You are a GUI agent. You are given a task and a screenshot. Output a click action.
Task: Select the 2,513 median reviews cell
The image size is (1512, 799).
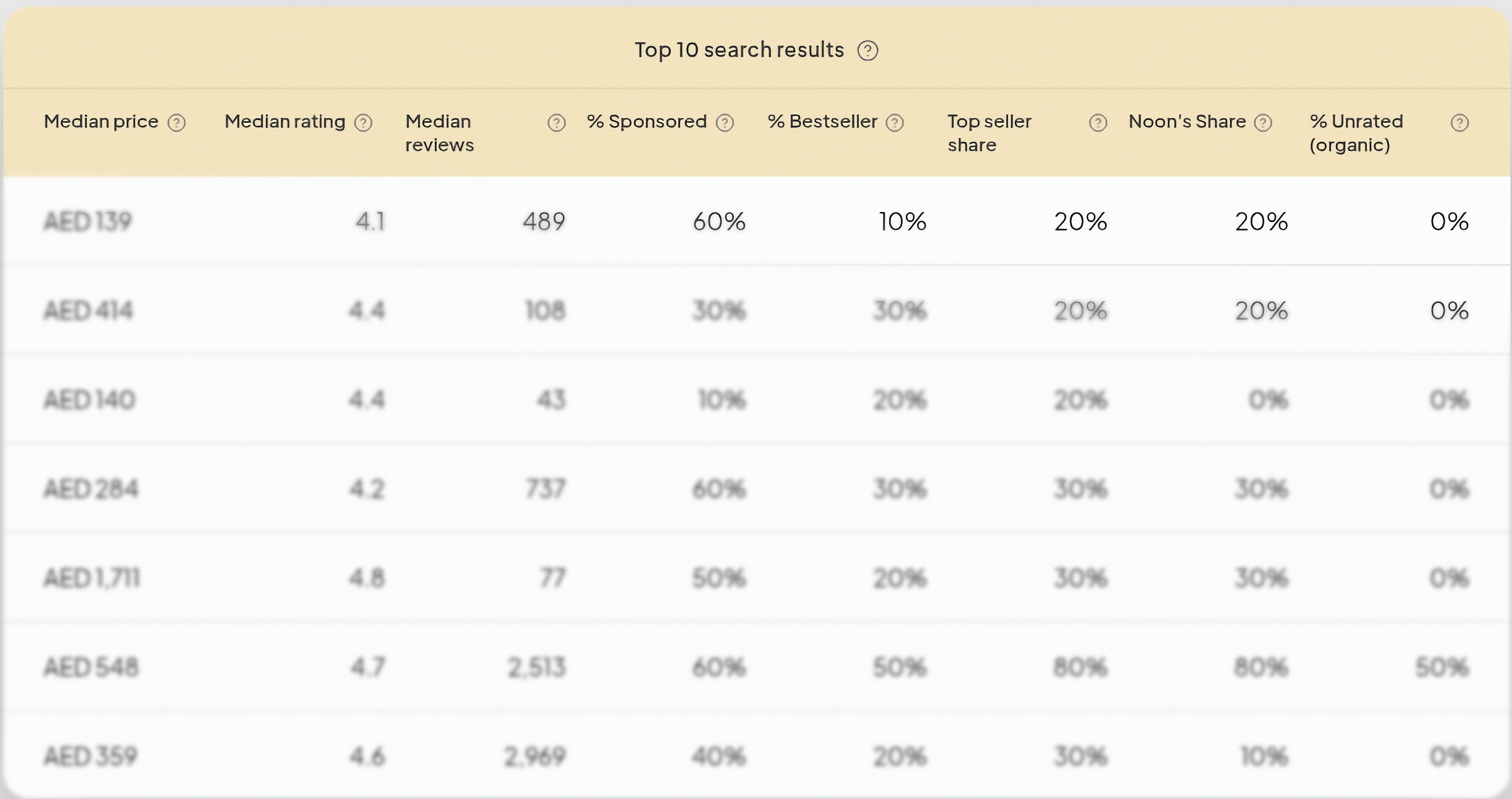[537, 667]
